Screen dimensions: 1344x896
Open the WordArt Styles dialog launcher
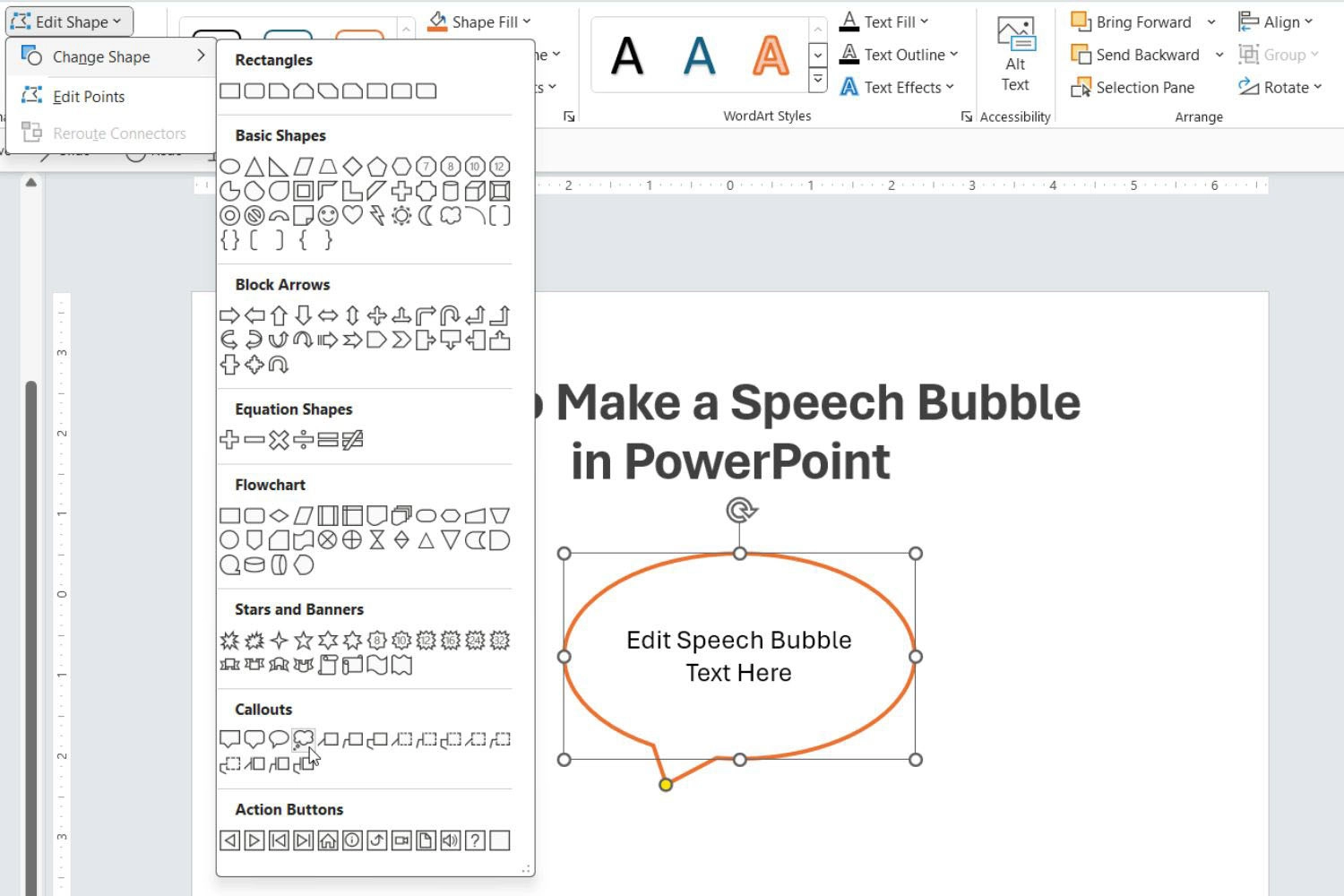point(966,116)
